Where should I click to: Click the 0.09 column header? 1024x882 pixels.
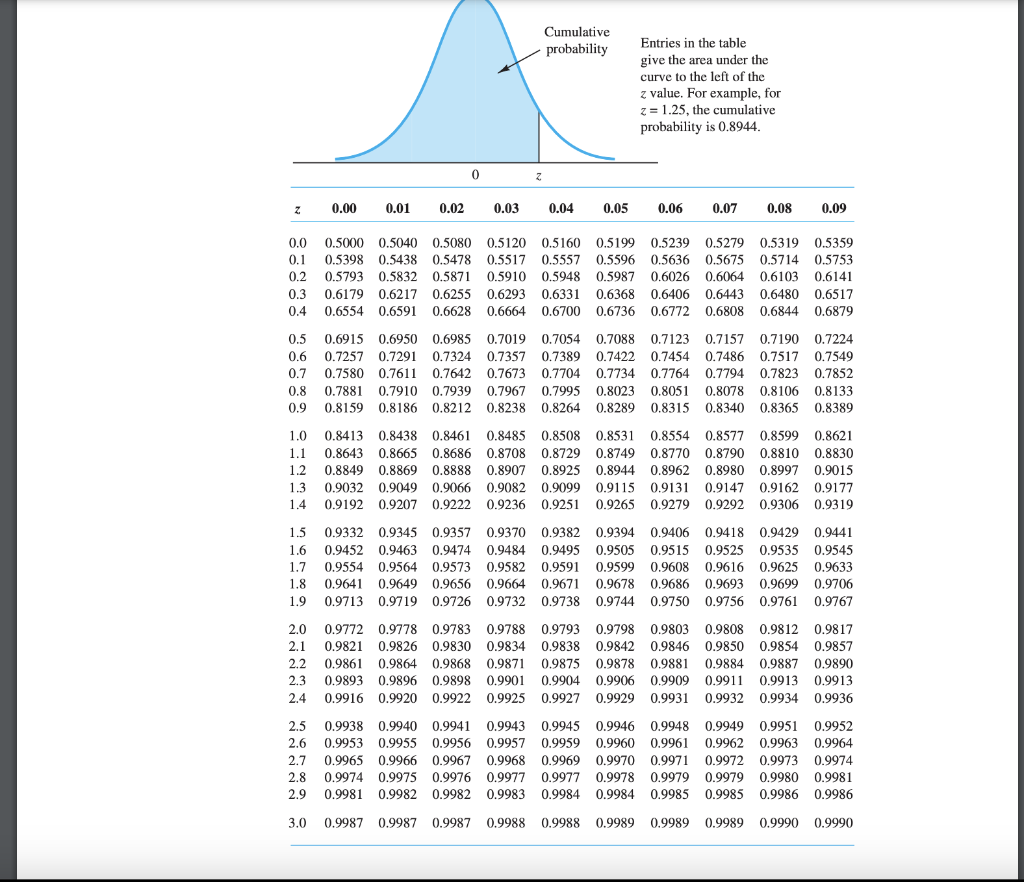(x=834, y=208)
